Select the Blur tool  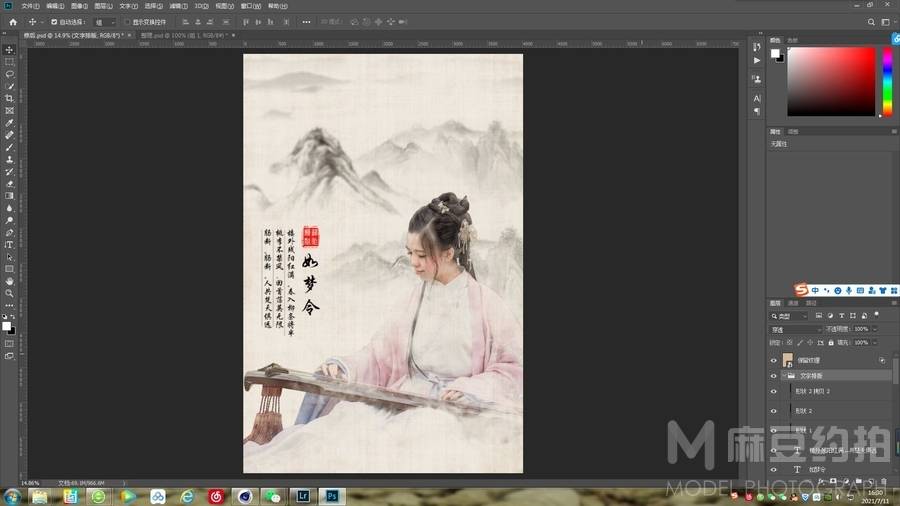coord(9,208)
